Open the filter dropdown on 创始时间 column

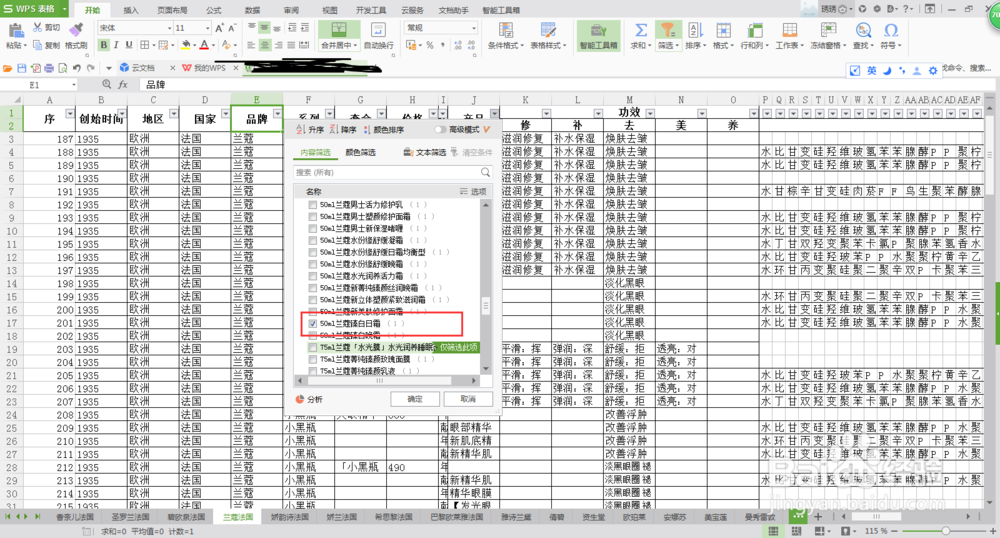click(x=122, y=114)
